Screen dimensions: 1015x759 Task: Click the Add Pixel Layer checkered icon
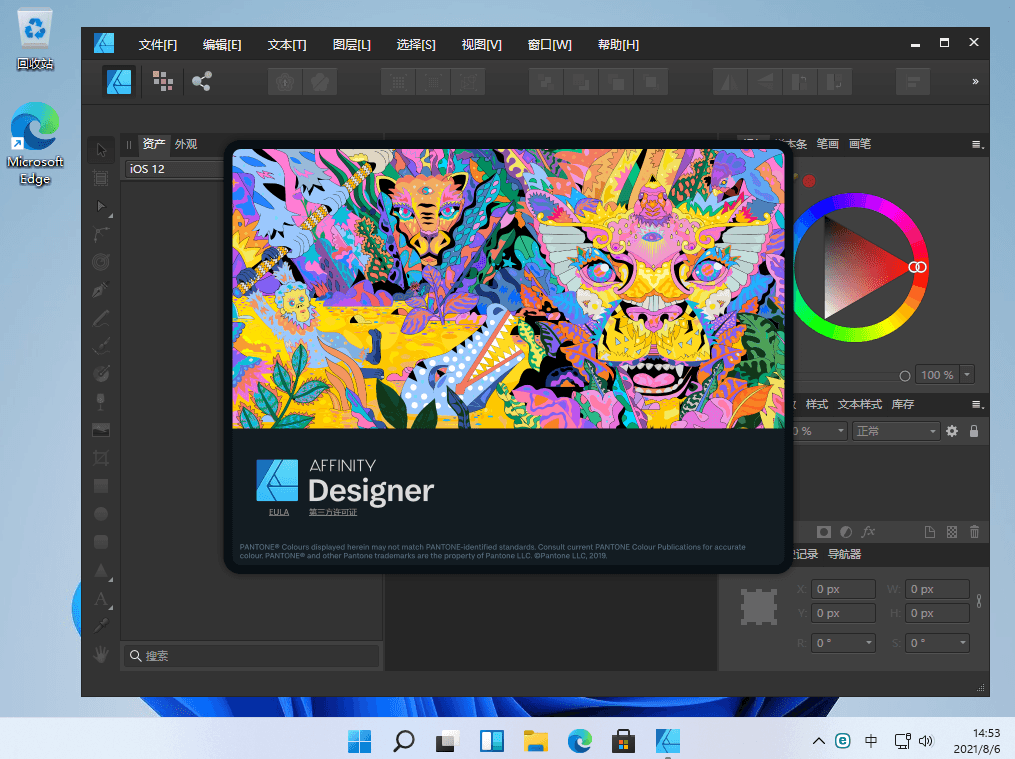pos(952,532)
